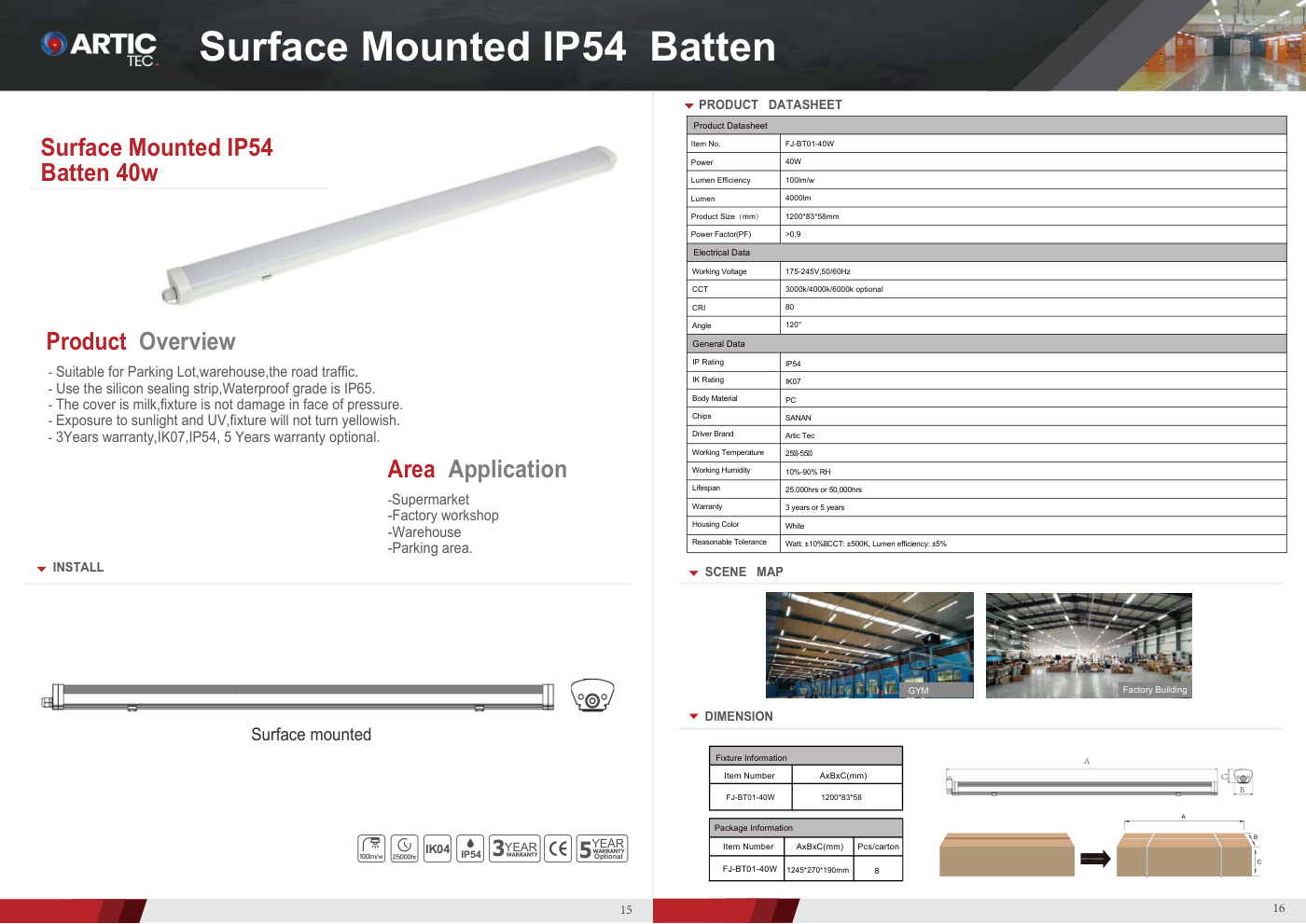Click the IK04 rating badge
This screenshot has height=924, width=1306.
[438, 848]
